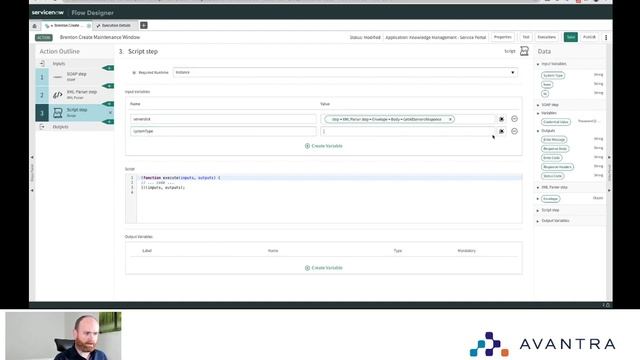Close the Brenton Create tab

coord(89,26)
